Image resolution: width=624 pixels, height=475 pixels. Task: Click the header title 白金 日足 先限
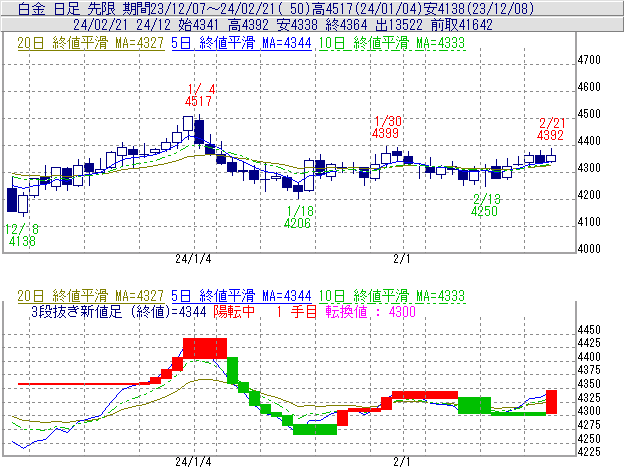pos(66,9)
